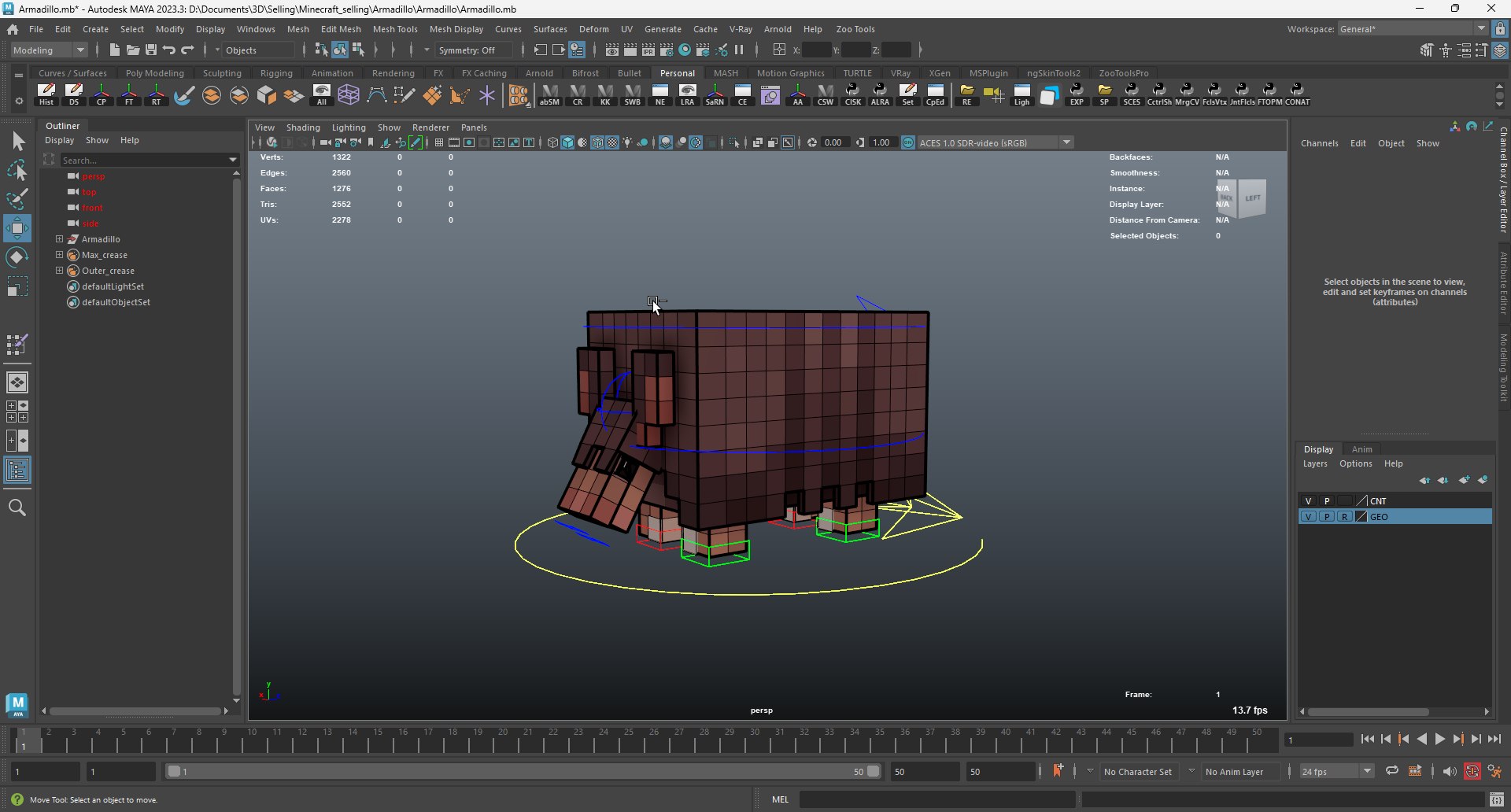
Task: Pick the Rotate tool in the toolbox
Action: click(17, 257)
